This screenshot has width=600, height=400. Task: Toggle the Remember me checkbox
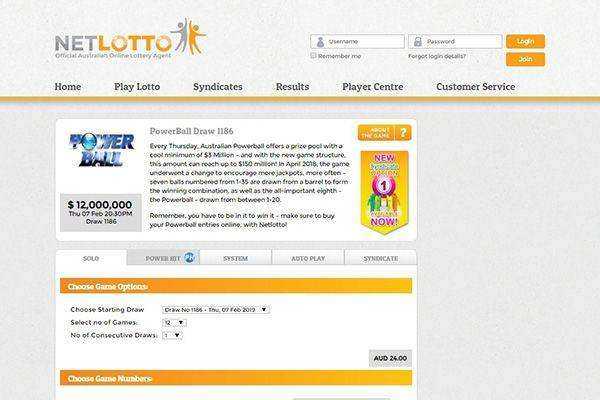(313, 56)
